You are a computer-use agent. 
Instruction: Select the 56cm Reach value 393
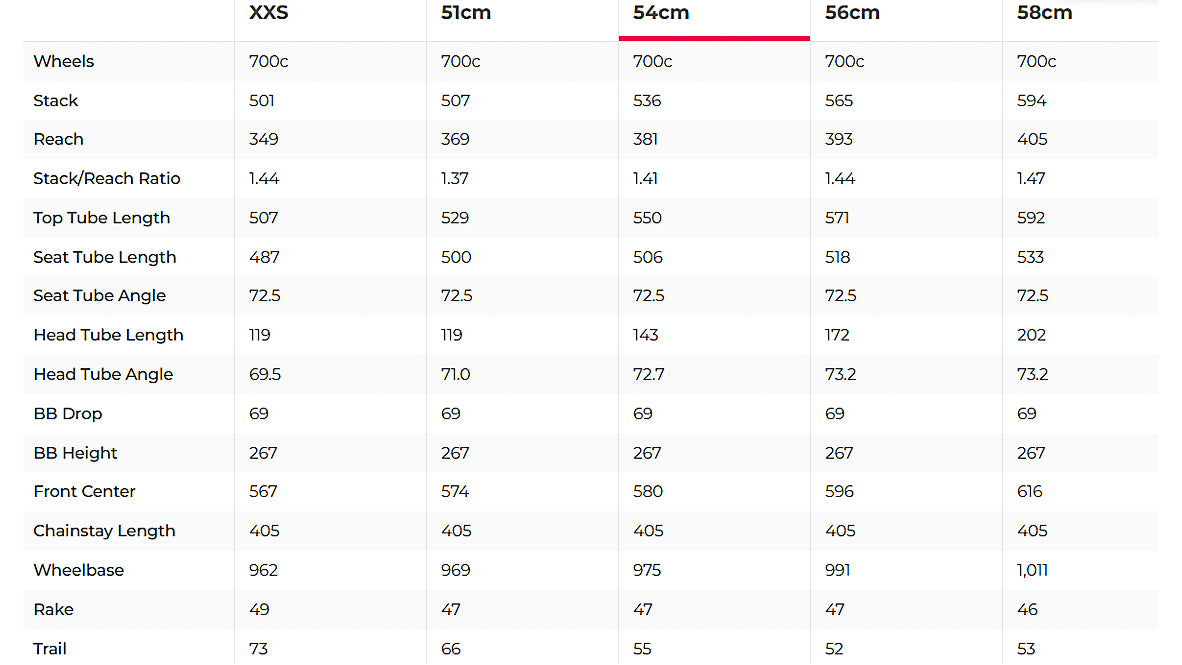839,139
